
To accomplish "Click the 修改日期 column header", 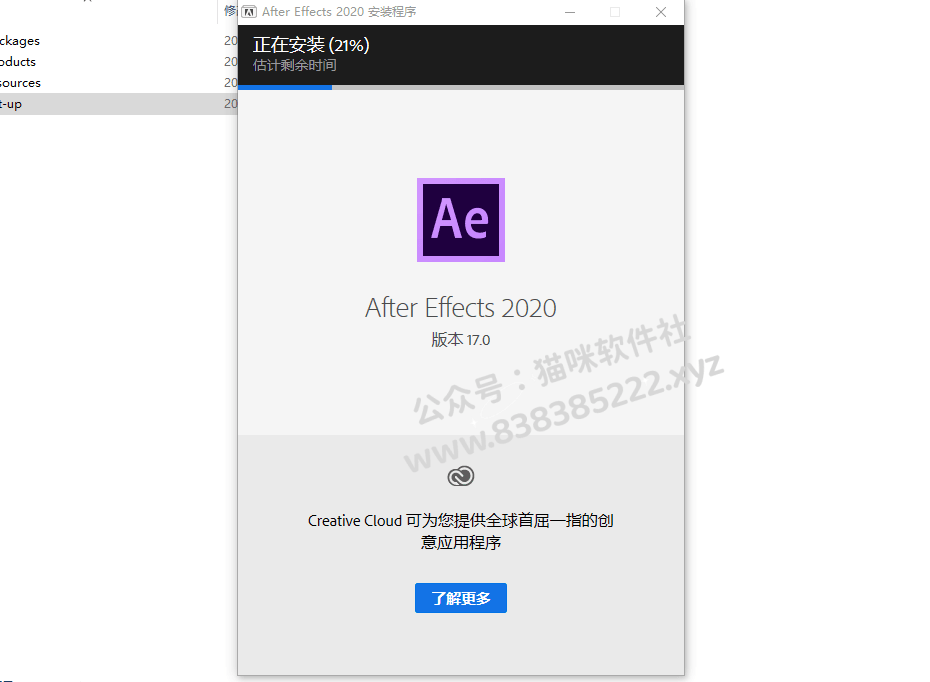I will tap(230, 11).
